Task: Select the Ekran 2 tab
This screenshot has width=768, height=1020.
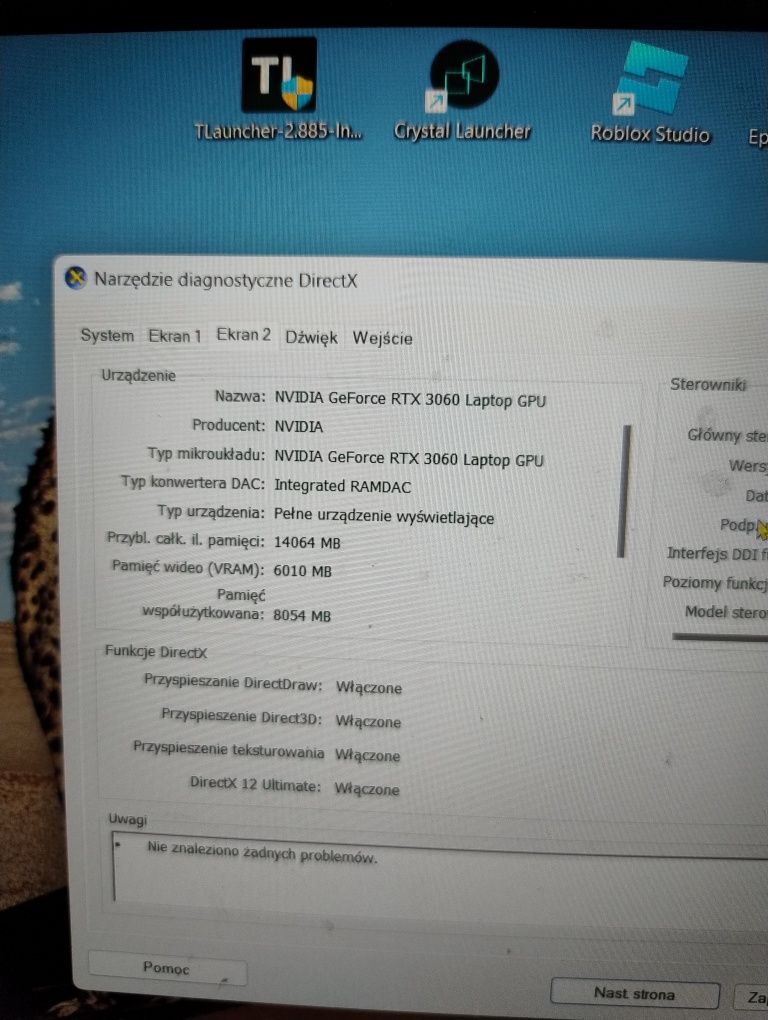Action: 244,335
